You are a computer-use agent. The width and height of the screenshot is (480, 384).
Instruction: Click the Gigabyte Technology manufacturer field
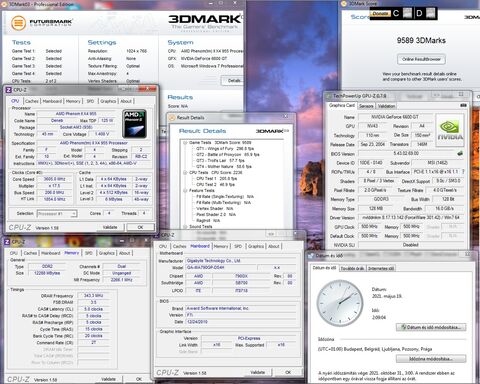241,261
